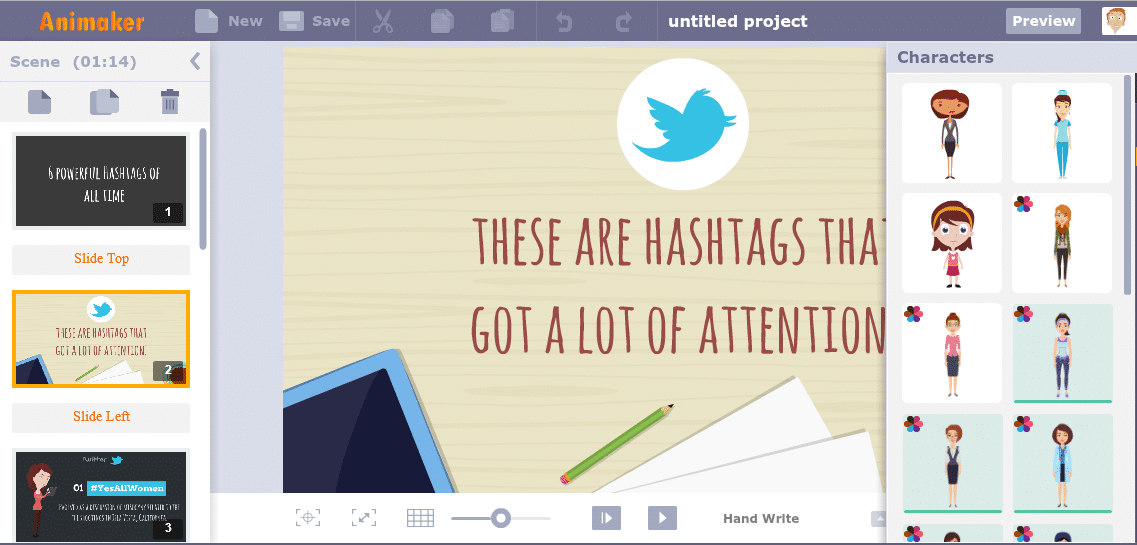This screenshot has width=1137, height=545.
Task: Duplicate the selected scene
Action: click(104, 102)
